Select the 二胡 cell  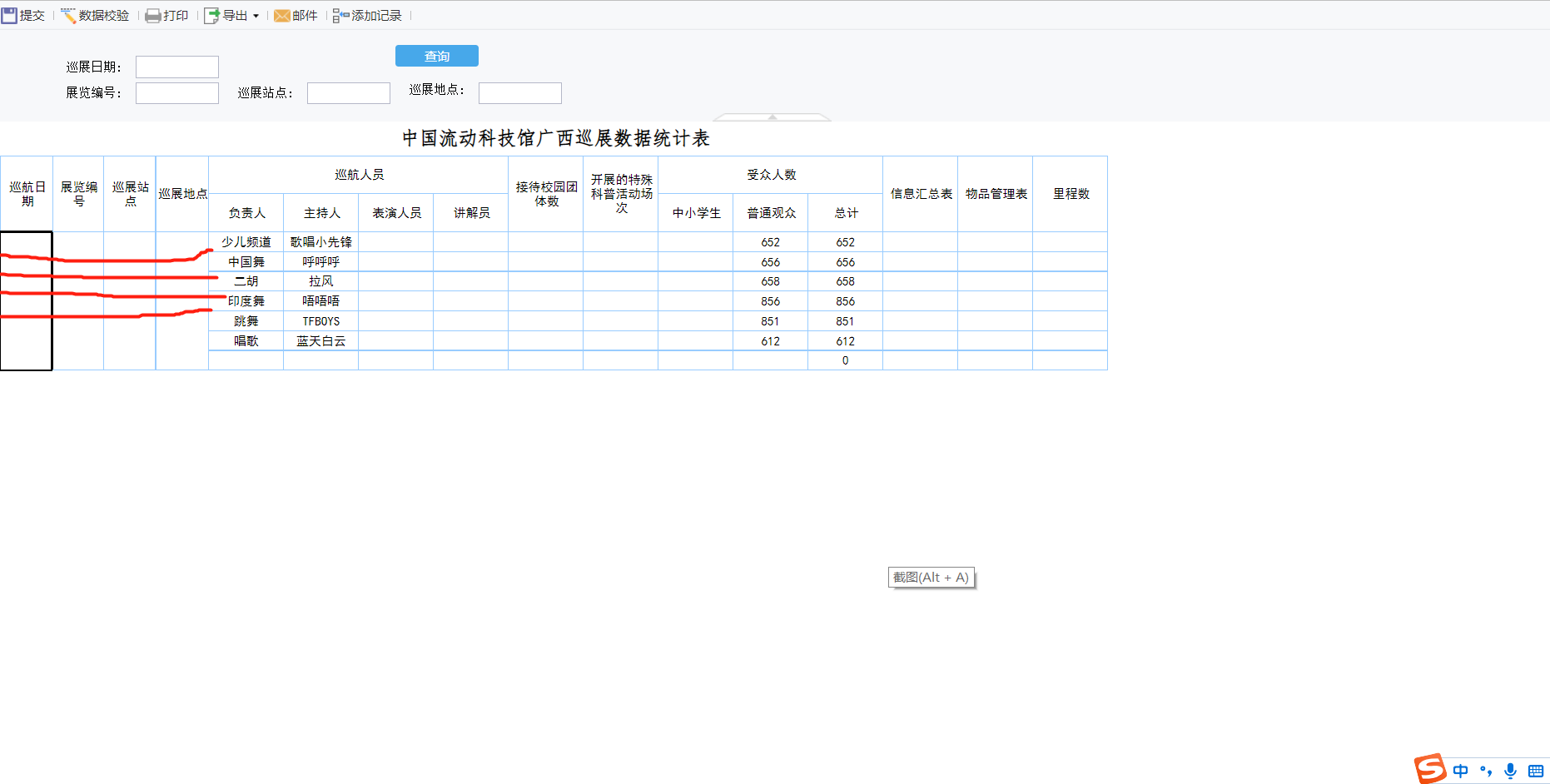(246, 281)
